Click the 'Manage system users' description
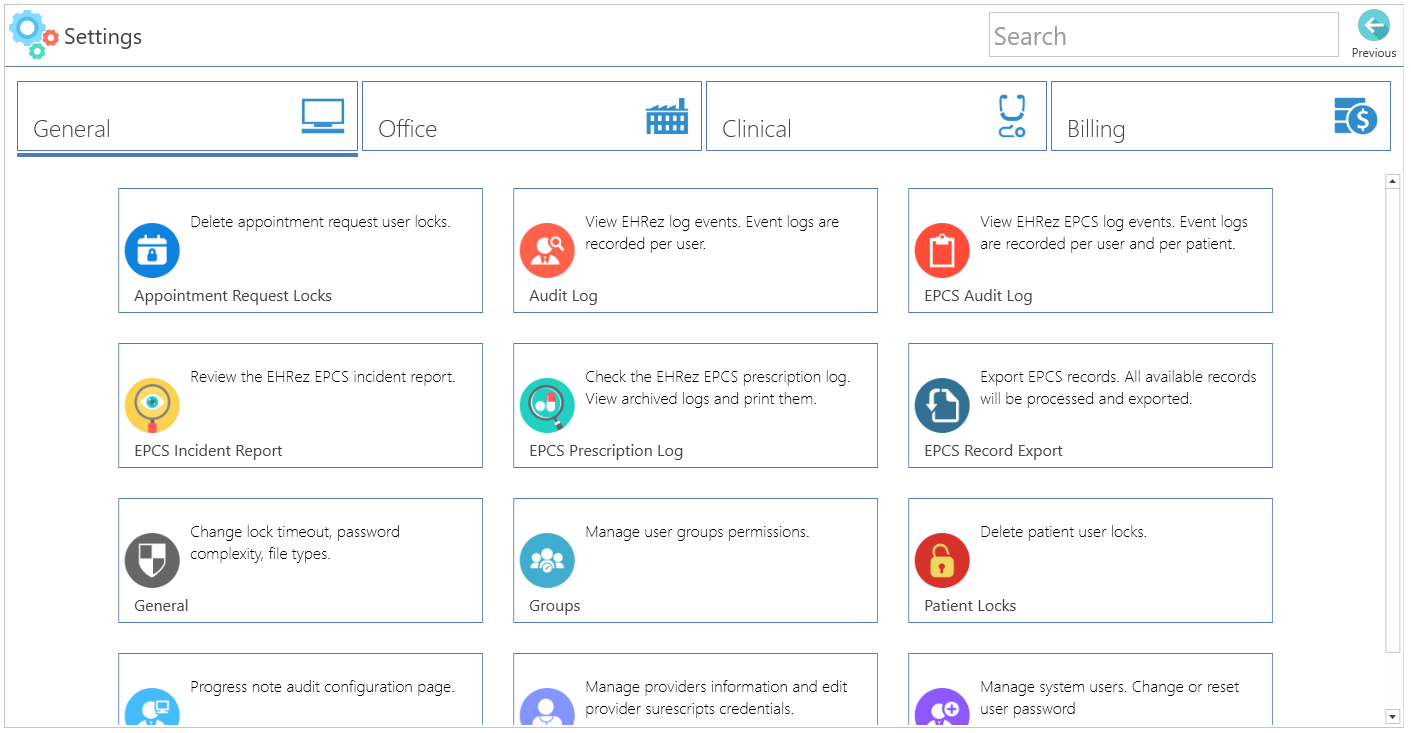 coord(1109,698)
